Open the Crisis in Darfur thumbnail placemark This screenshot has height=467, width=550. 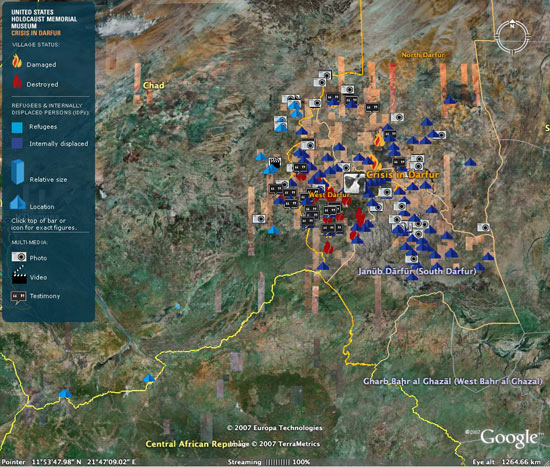pos(354,183)
